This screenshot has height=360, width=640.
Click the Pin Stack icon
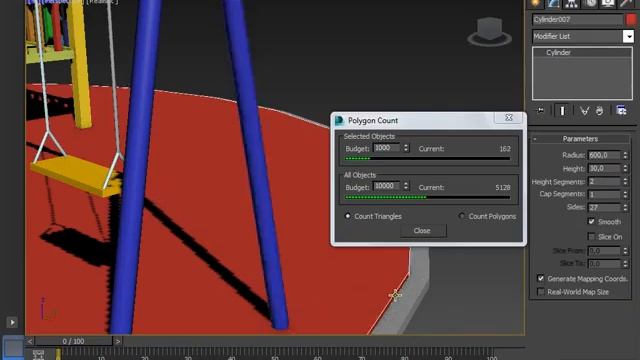(540, 111)
